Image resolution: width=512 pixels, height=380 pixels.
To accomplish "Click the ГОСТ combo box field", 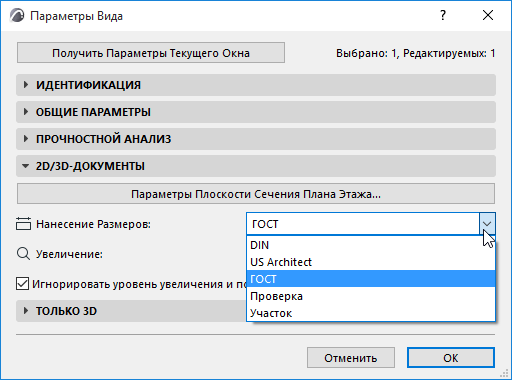I will pos(363,224).
